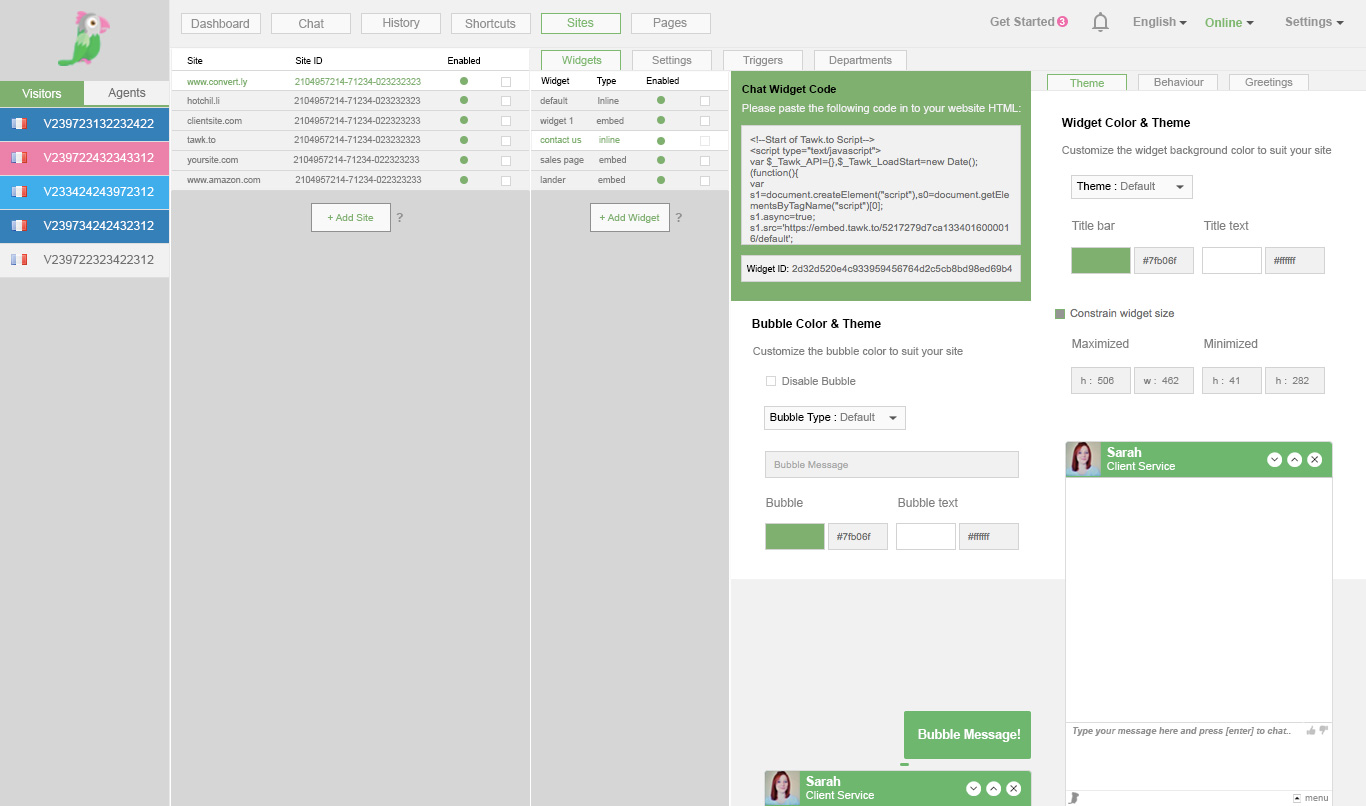Expand the Bubble Type dropdown

point(835,417)
